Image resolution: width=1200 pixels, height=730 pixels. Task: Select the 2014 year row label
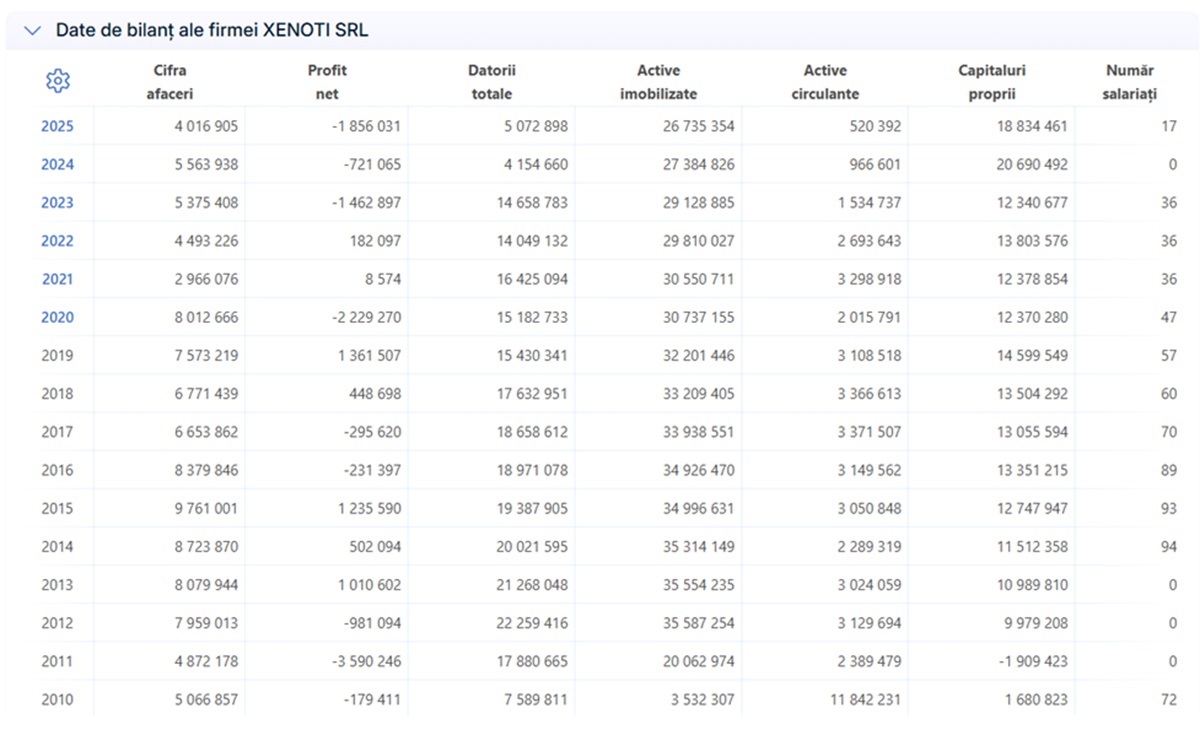(57, 547)
